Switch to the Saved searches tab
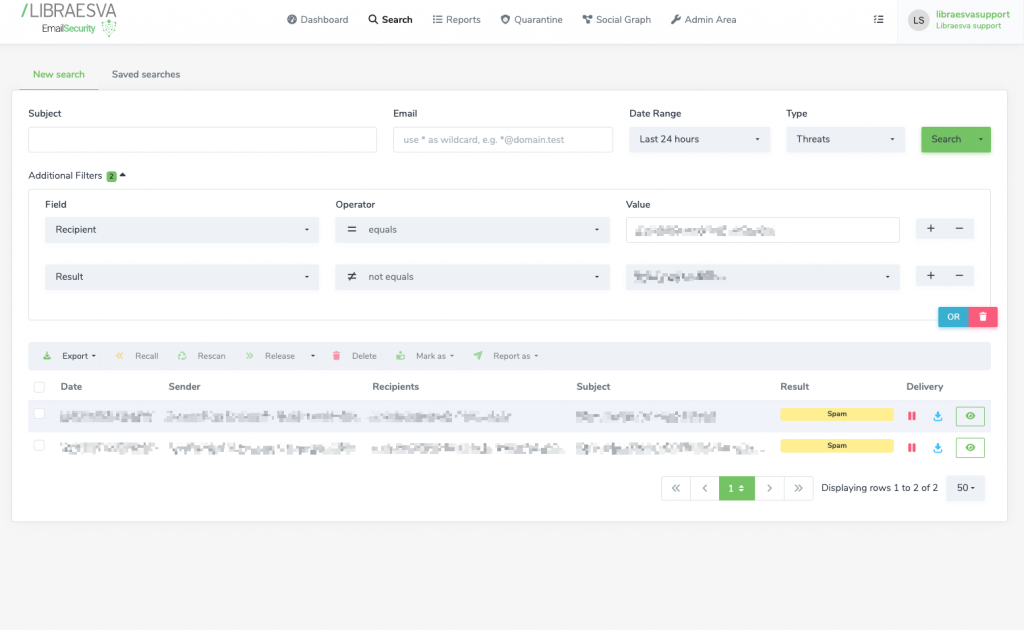This screenshot has width=1024, height=630. click(x=146, y=74)
